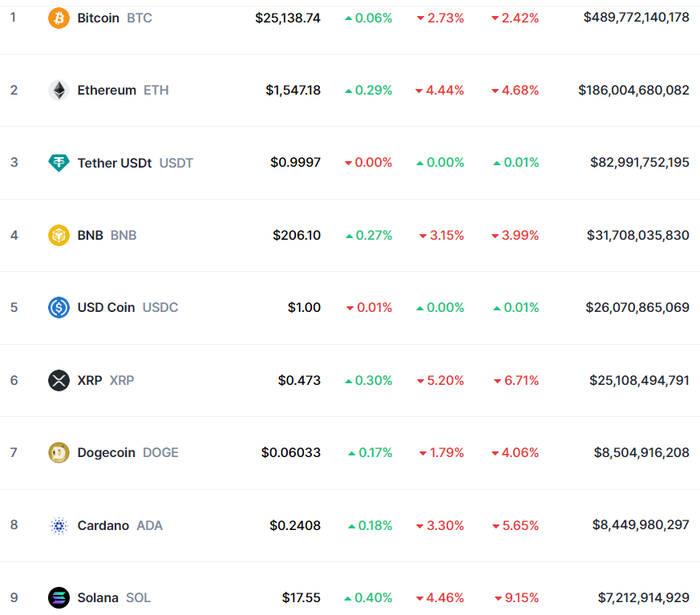Click the orange Bitcoin logo icon
This screenshot has height=615, width=700.
[x=58, y=18]
